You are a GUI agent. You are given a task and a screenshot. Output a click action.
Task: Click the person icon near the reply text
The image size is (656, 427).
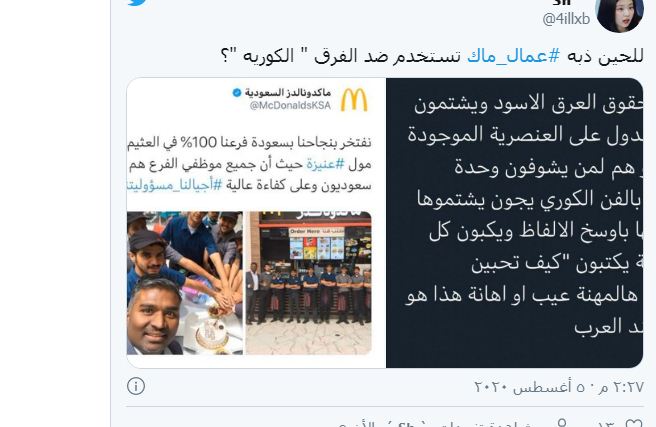pos(562,423)
